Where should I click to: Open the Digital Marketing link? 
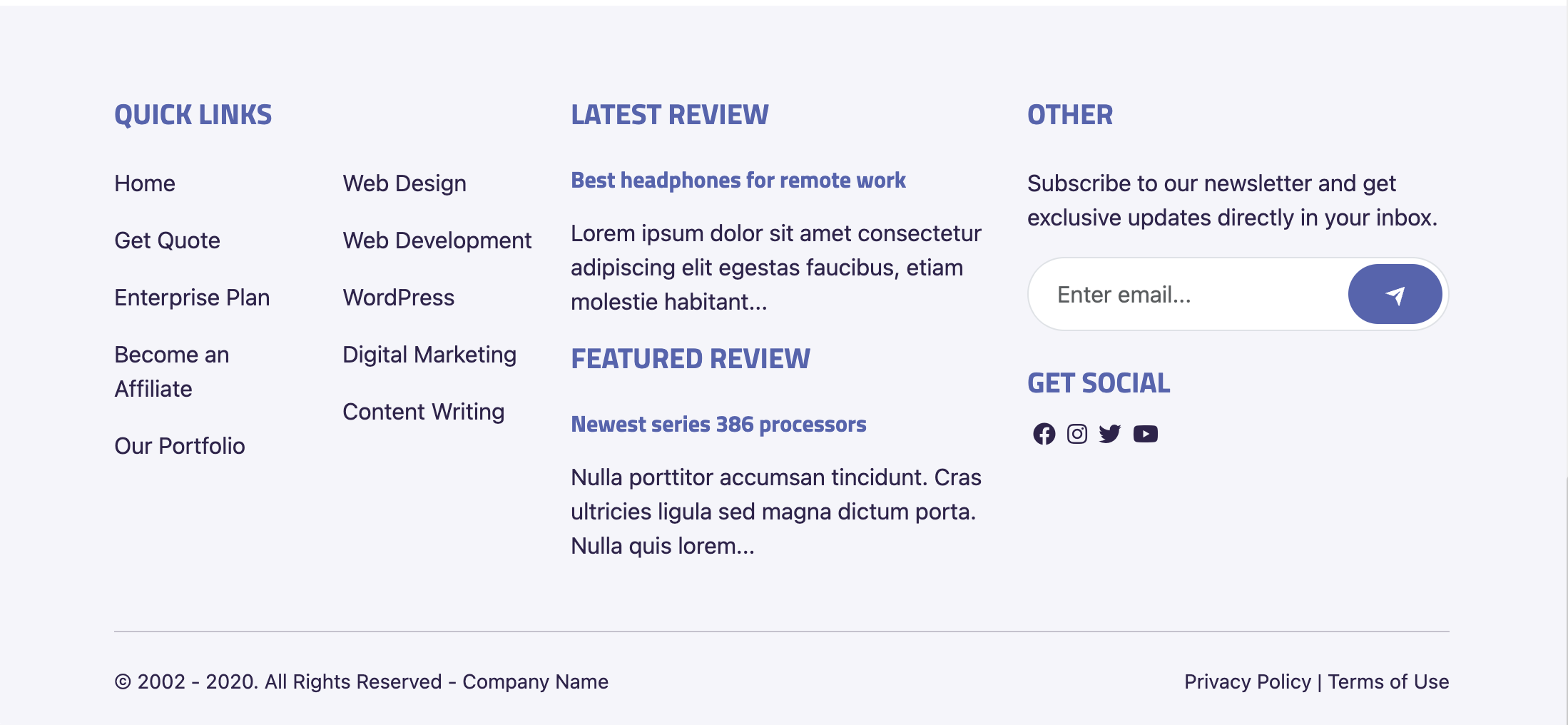click(429, 354)
